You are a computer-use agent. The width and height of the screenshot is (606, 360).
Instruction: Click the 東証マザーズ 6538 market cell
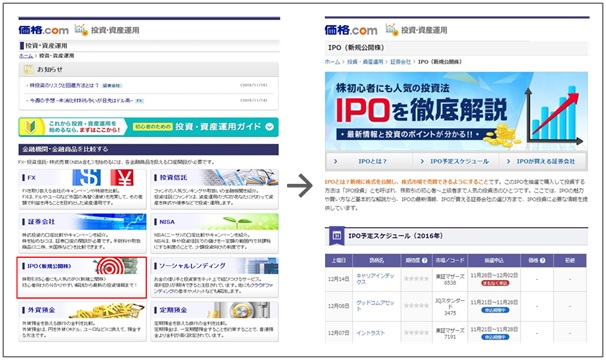point(450,279)
